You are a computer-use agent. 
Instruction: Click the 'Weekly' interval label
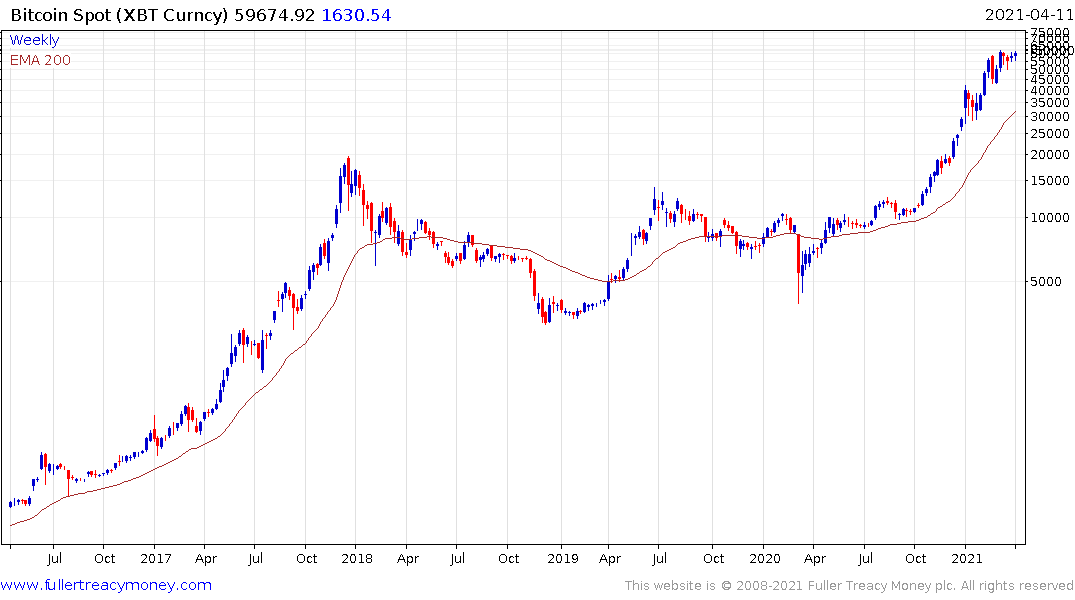34,40
